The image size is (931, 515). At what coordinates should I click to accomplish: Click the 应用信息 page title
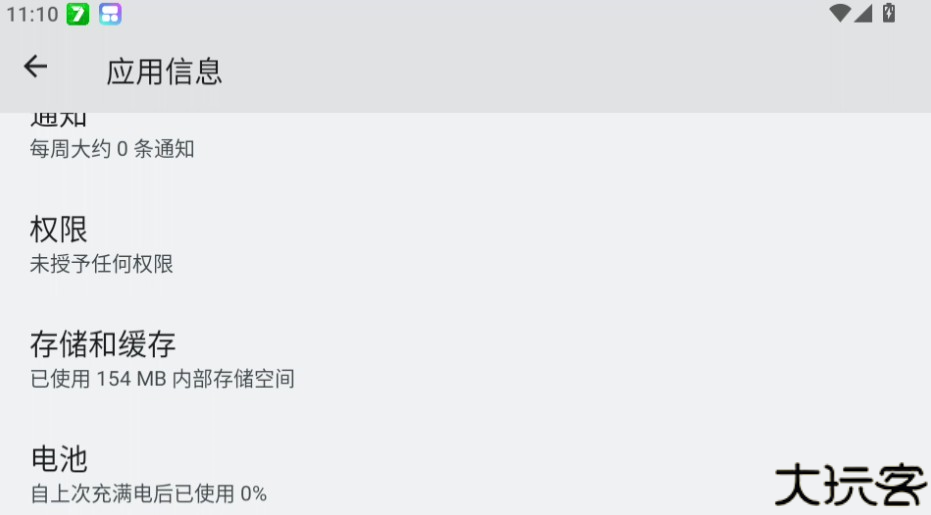tap(164, 71)
